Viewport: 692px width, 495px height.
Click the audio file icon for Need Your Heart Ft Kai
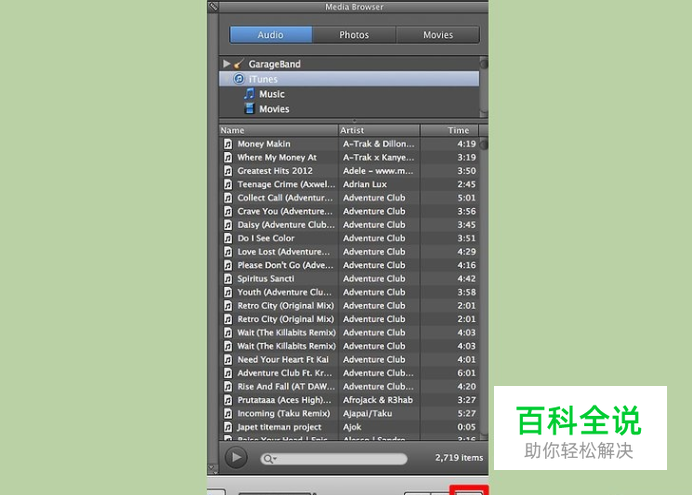(228, 360)
